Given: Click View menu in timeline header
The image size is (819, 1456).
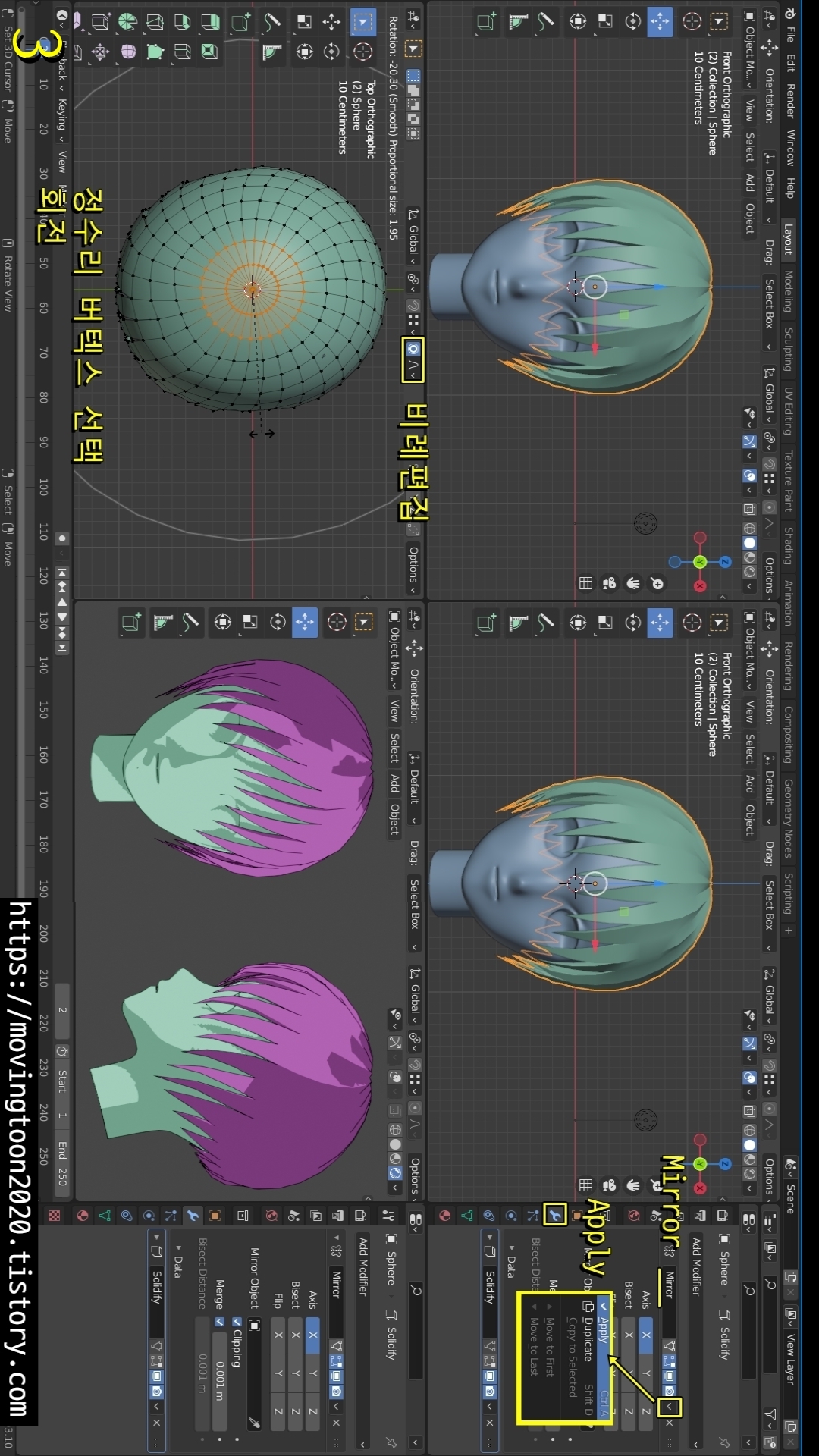Looking at the screenshot, I should click(62, 162).
